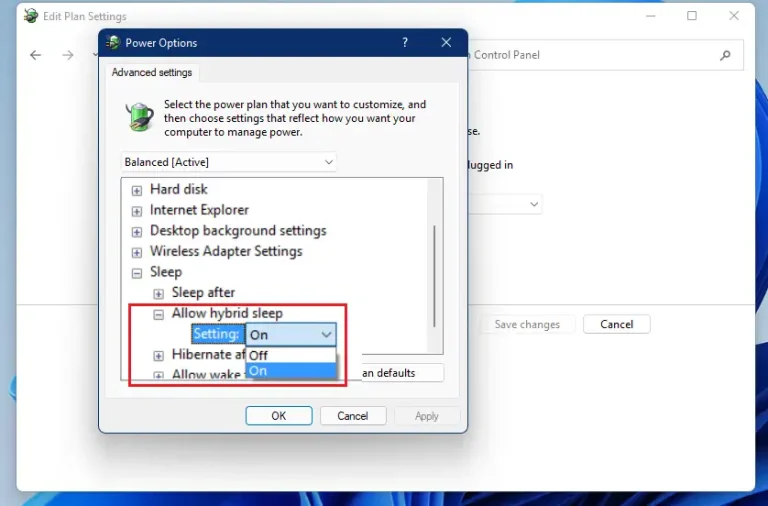Select Desktop background settings label
The width and height of the screenshot is (768, 506).
(x=238, y=230)
